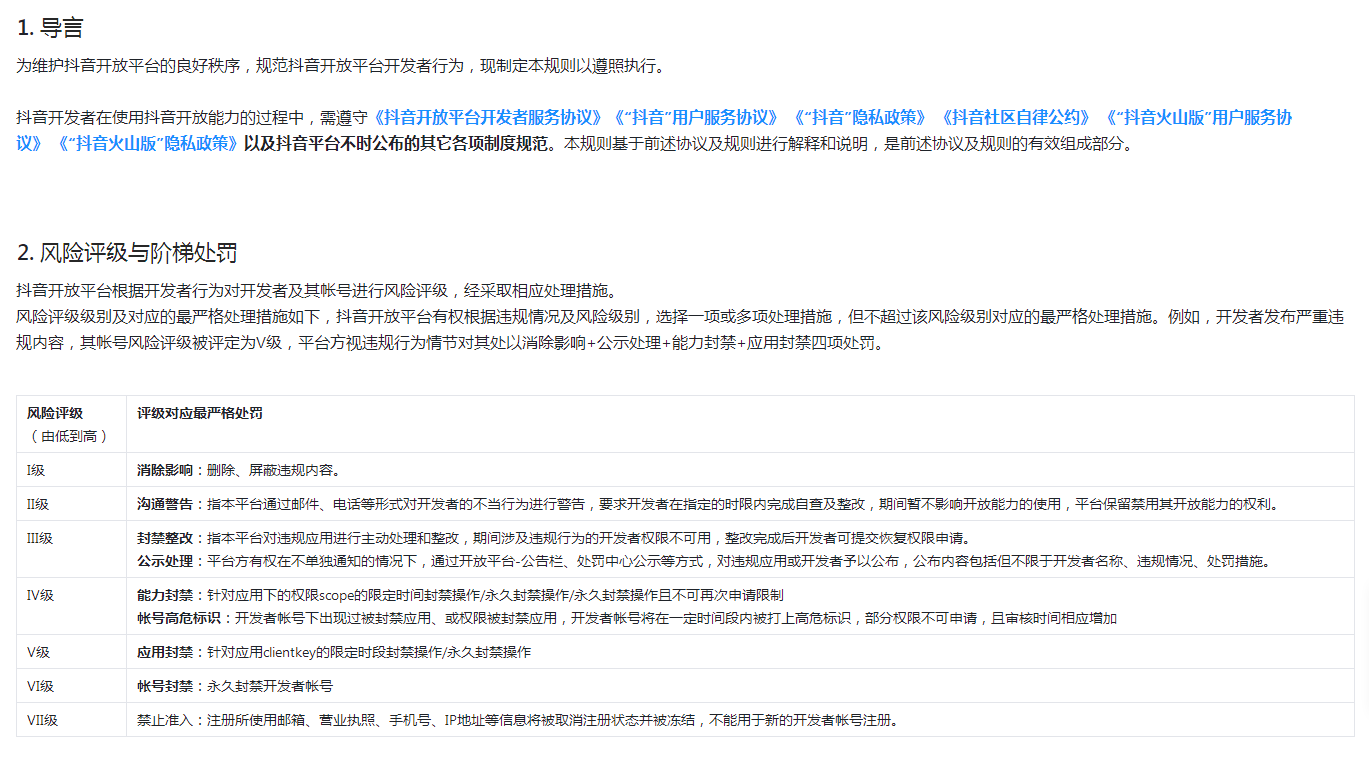Select the "II级" table cell
Viewport: 1369px width, 758px height.
[71, 503]
